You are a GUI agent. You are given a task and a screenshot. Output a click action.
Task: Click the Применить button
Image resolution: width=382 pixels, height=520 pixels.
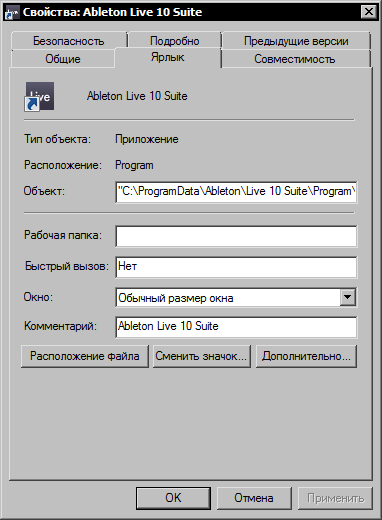pyautogui.click(x=335, y=498)
